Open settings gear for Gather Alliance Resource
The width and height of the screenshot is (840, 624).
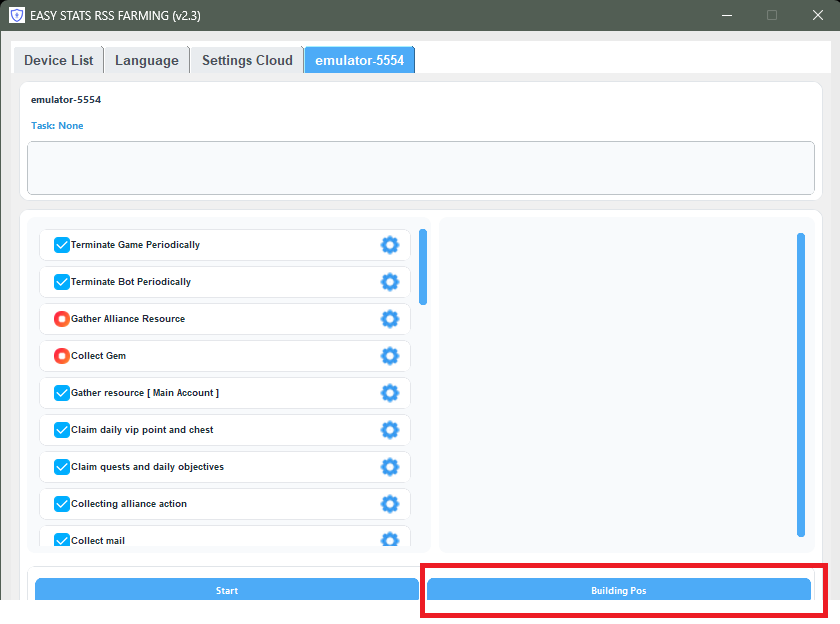coord(389,319)
